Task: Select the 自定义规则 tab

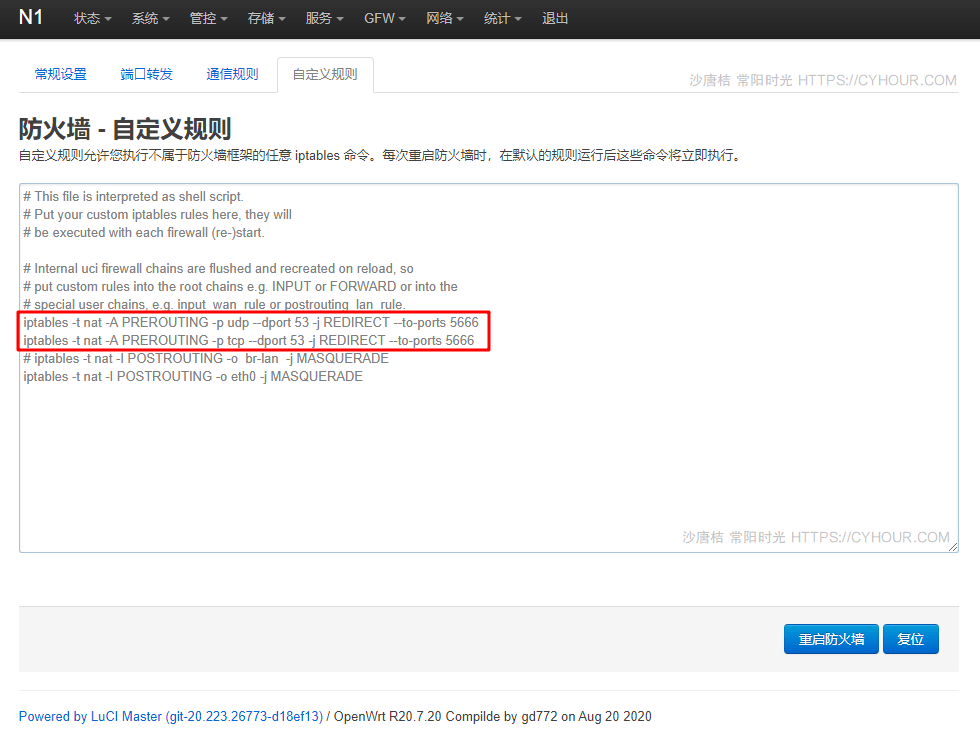Action: 325,74
